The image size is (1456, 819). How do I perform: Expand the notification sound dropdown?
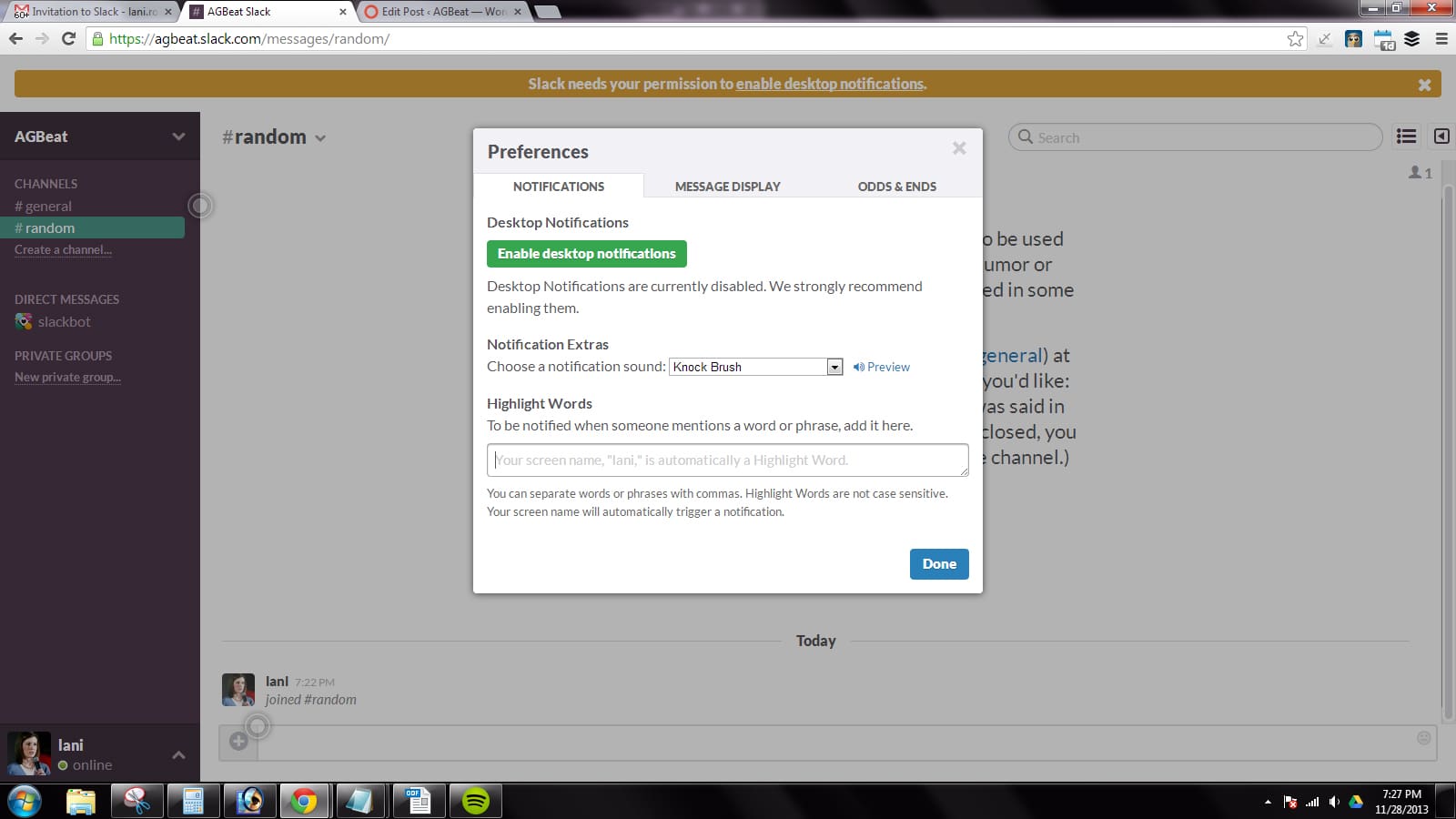click(x=834, y=367)
